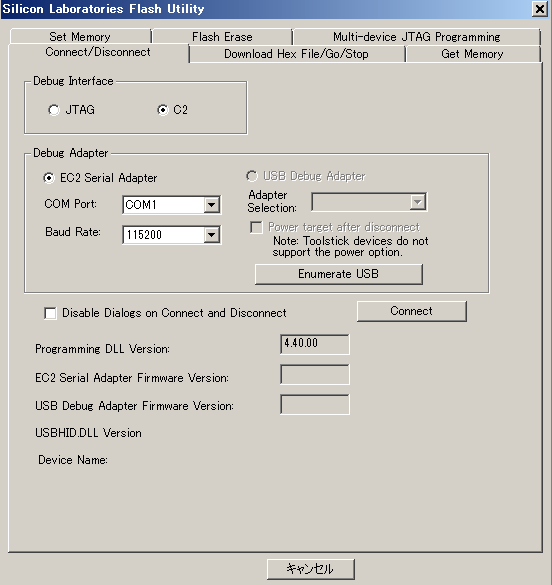Select the JTAG debug interface radio button

[x=54, y=110]
